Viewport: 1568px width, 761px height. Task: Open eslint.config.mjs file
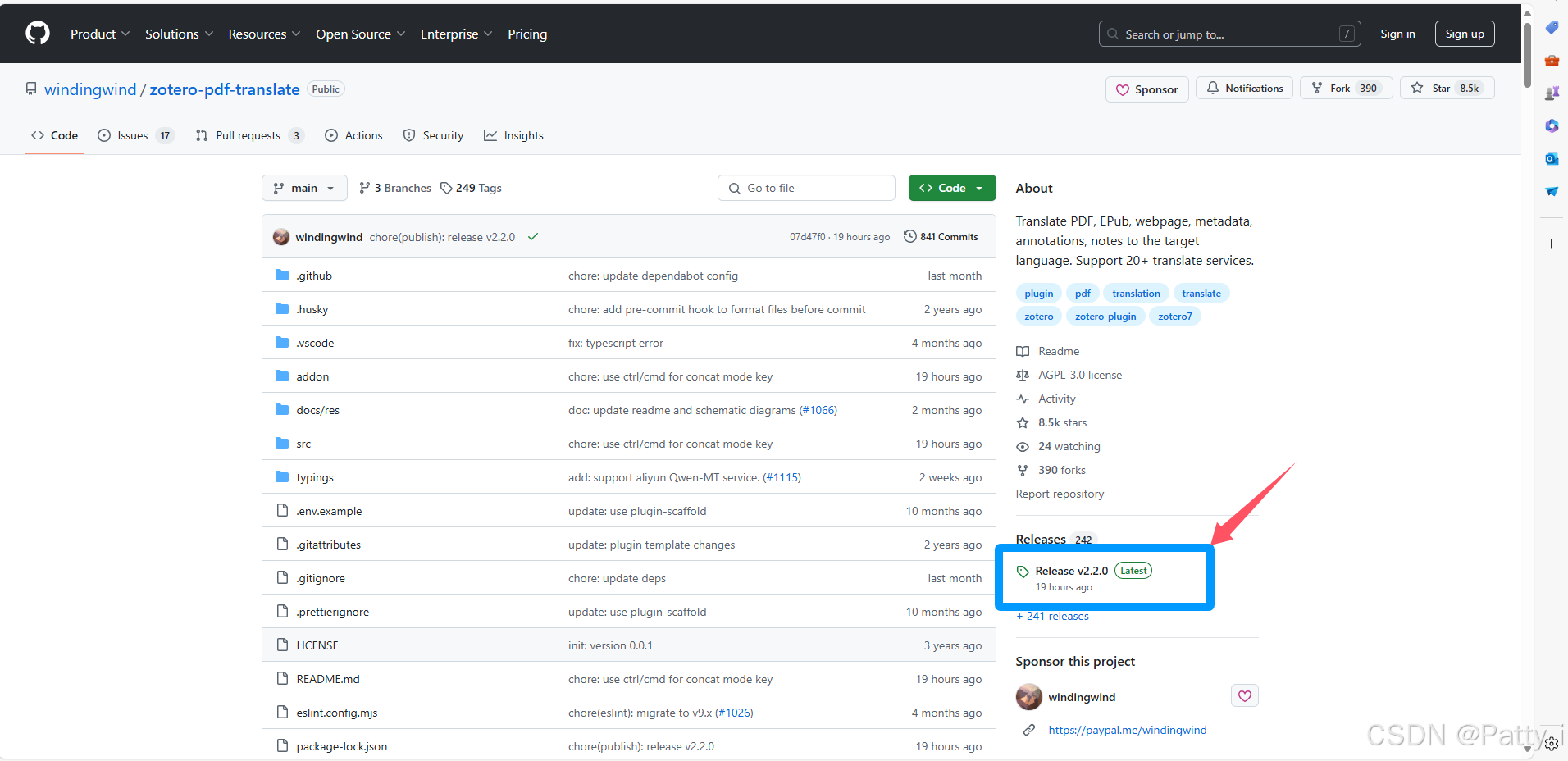coord(337,713)
